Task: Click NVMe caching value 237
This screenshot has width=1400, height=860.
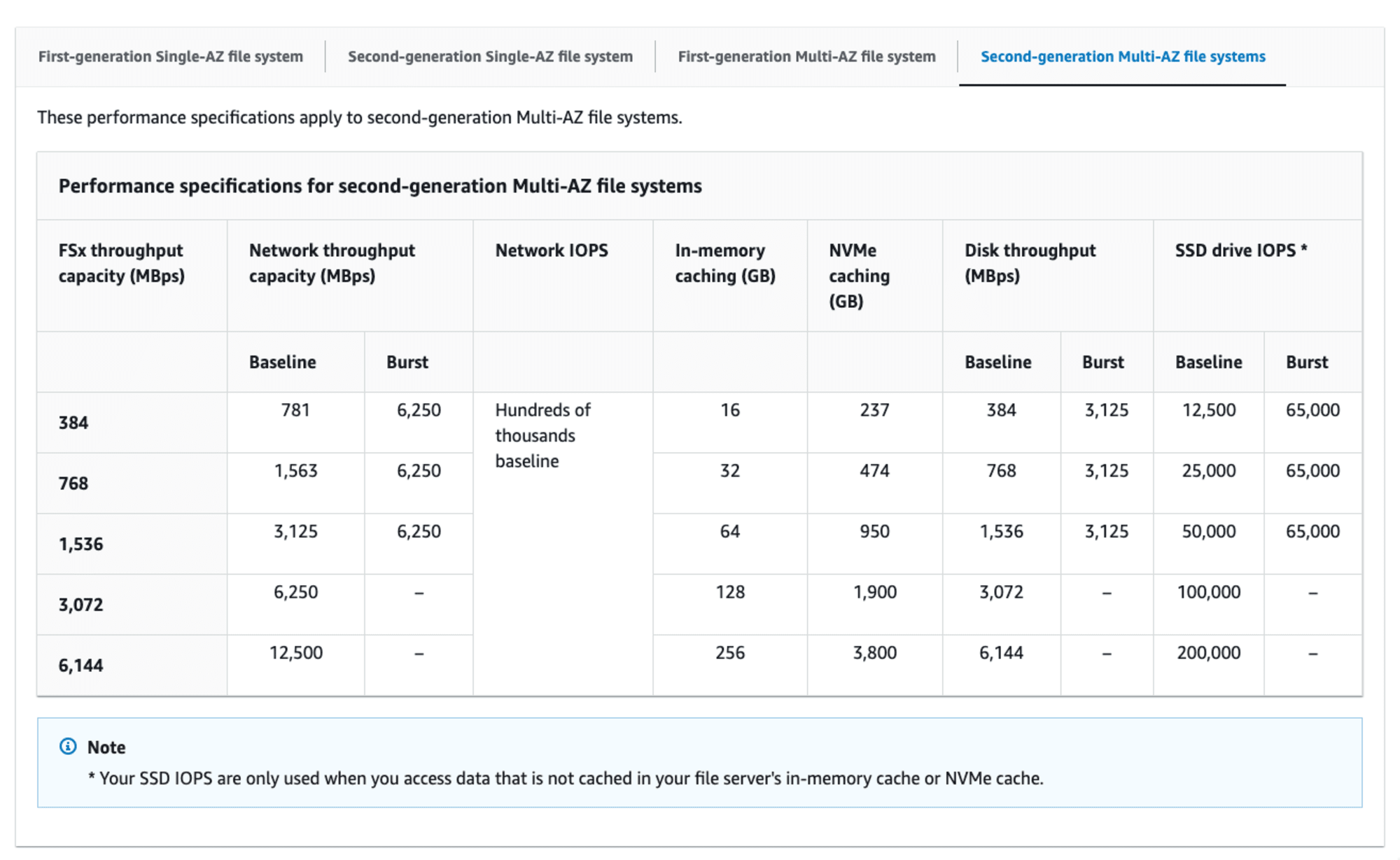Action: [x=875, y=410]
